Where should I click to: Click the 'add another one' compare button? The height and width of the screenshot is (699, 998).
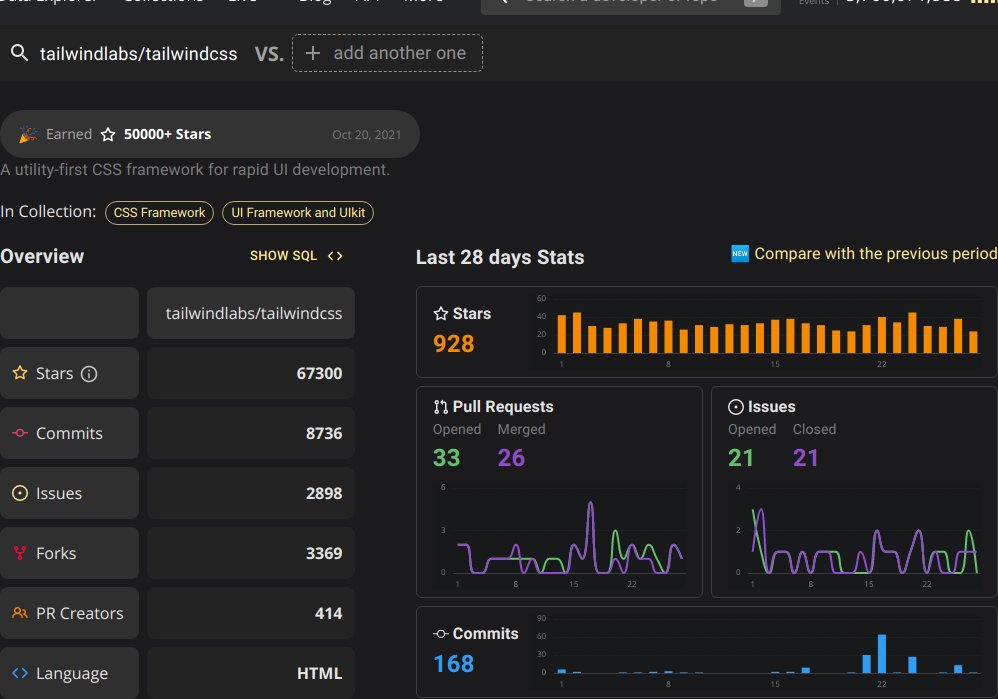(x=387, y=53)
